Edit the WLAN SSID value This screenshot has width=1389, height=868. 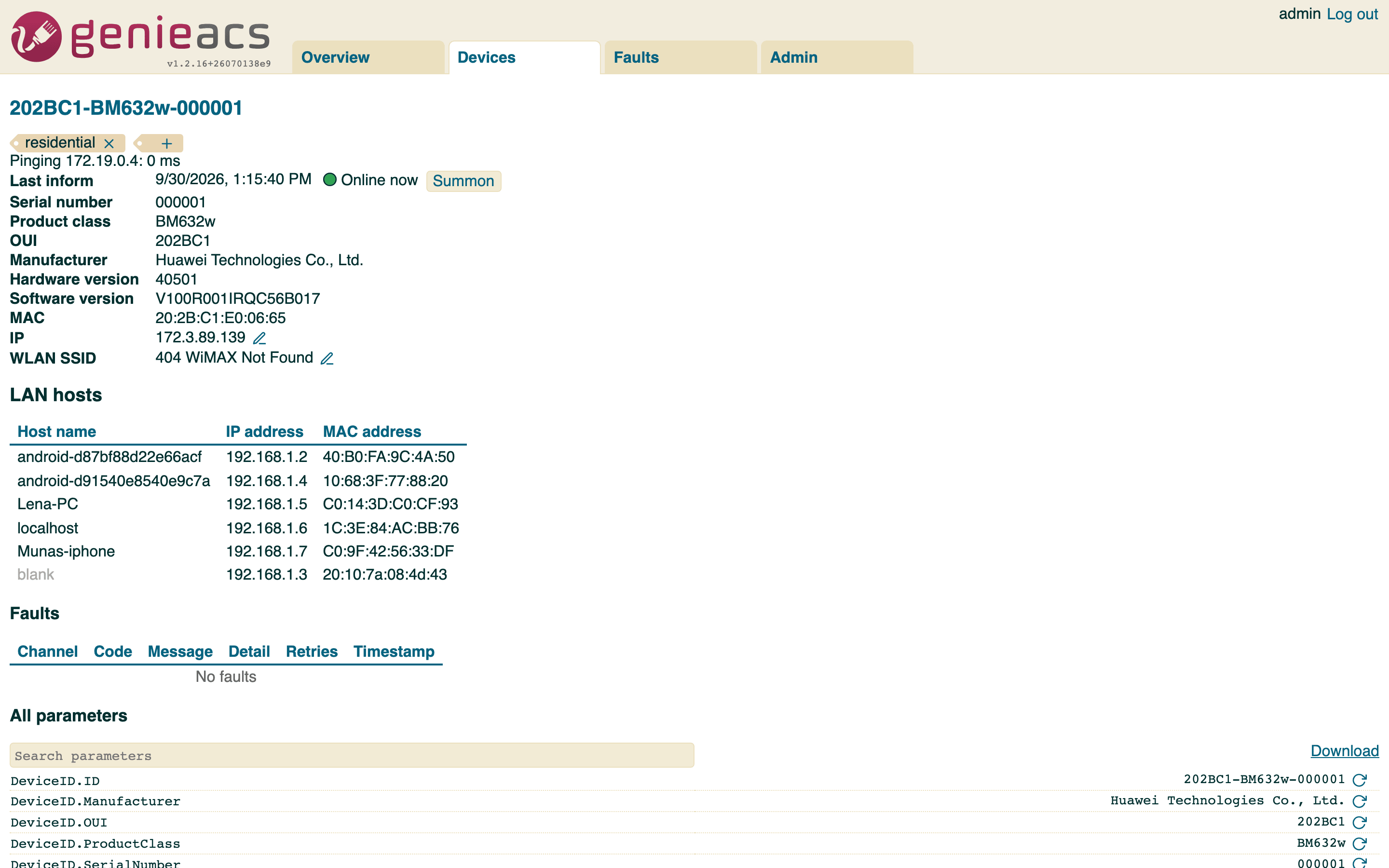pyautogui.click(x=327, y=359)
